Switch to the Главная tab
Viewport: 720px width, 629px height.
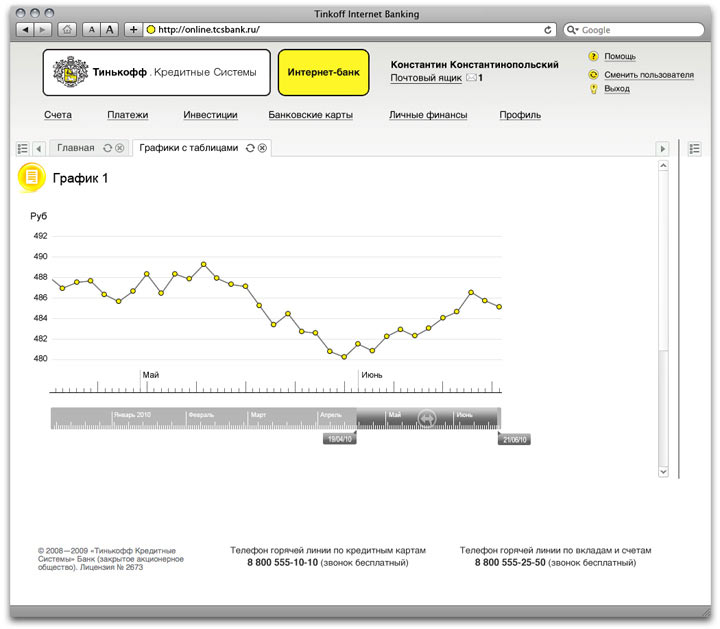76,148
